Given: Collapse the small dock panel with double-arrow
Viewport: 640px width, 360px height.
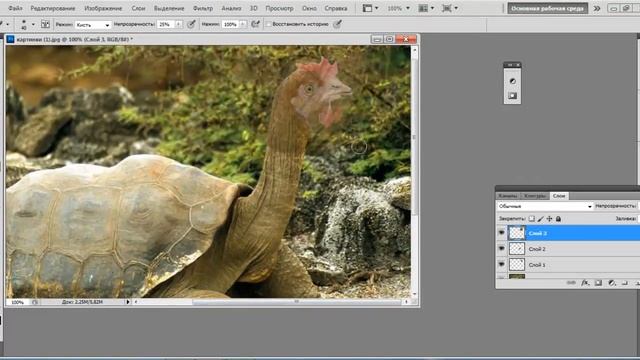Looking at the screenshot, I should [509, 64].
